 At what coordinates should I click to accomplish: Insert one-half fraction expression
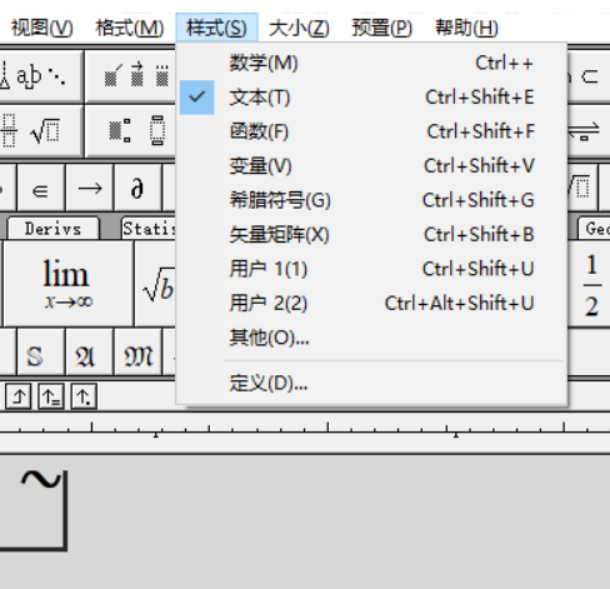(x=591, y=284)
